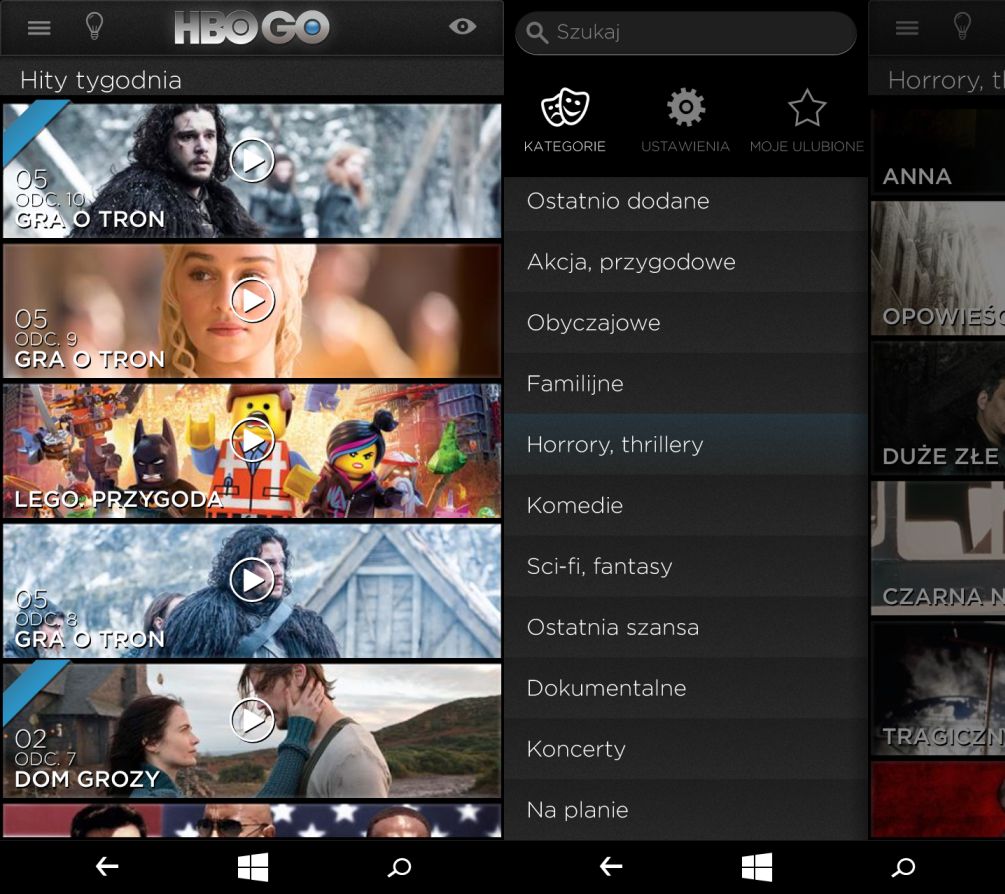1005x894 pixels.
Task: Tap the eye icon in the HBO GO header
Action: coord(462,26)
